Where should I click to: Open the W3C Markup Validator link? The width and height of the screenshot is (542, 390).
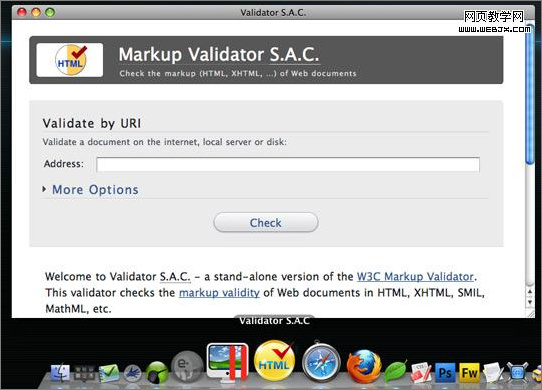[x=415, y=277]
